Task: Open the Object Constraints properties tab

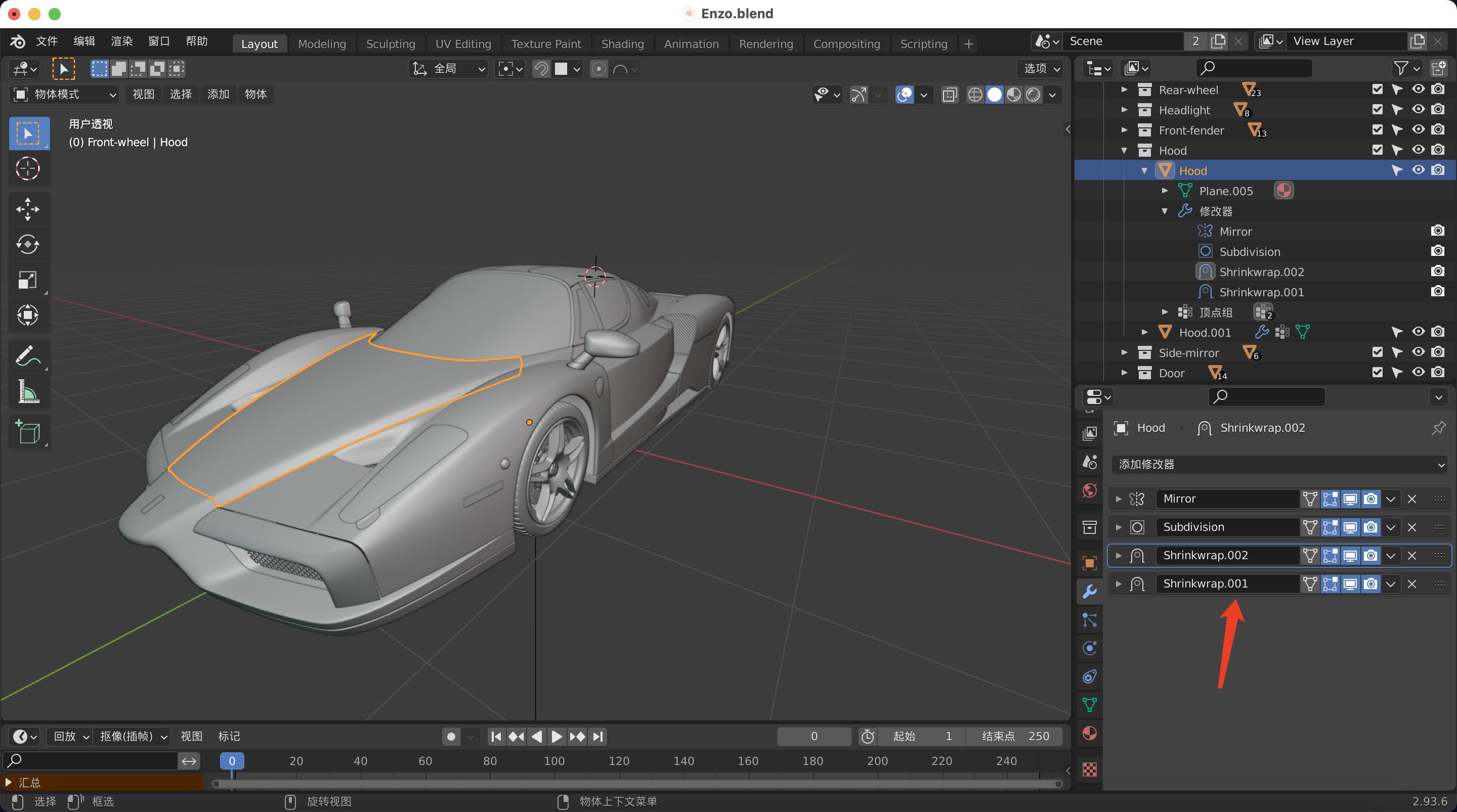Action: coord(1089,676)
